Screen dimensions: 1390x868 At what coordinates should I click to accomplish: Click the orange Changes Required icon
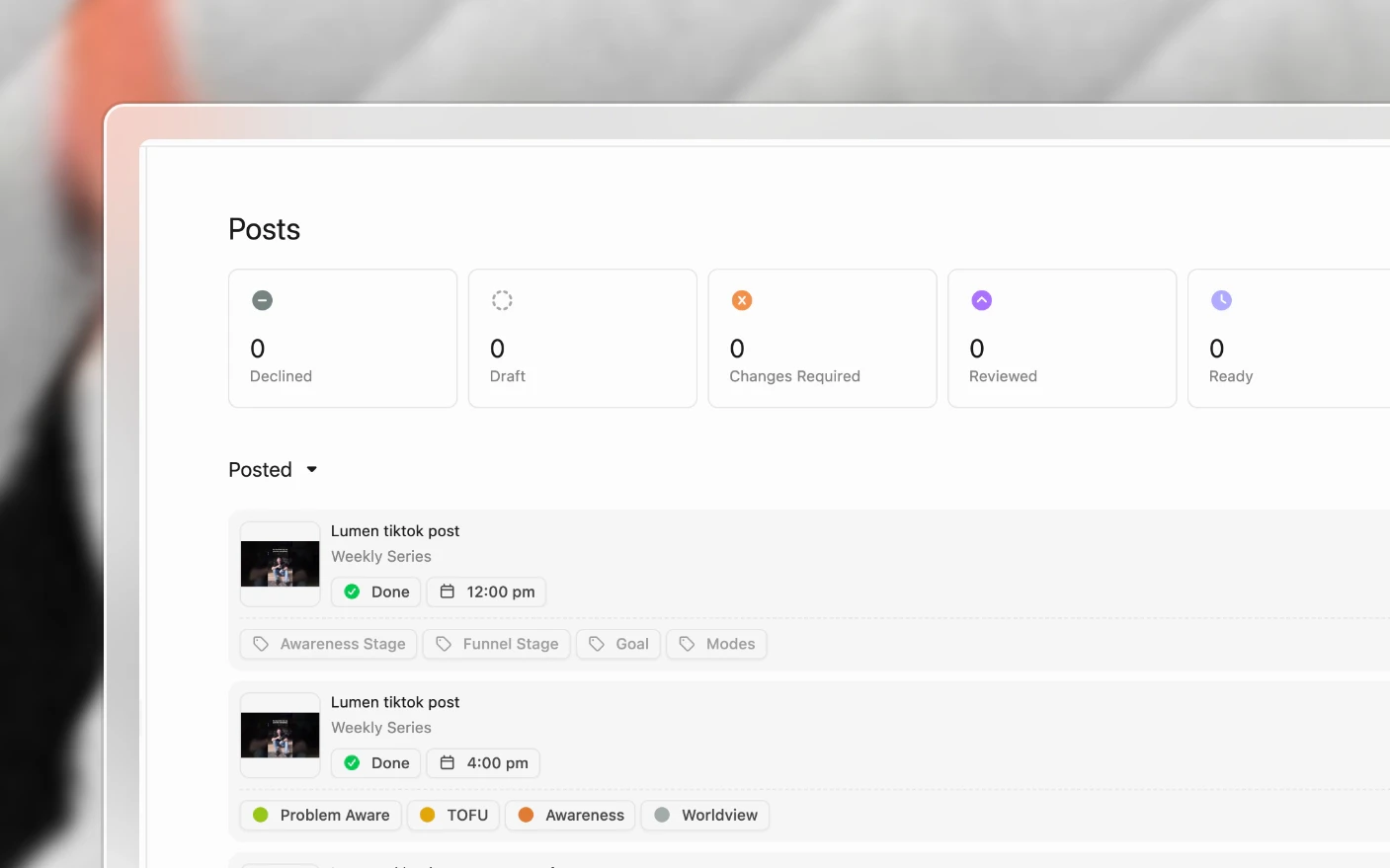coord(742,300)
